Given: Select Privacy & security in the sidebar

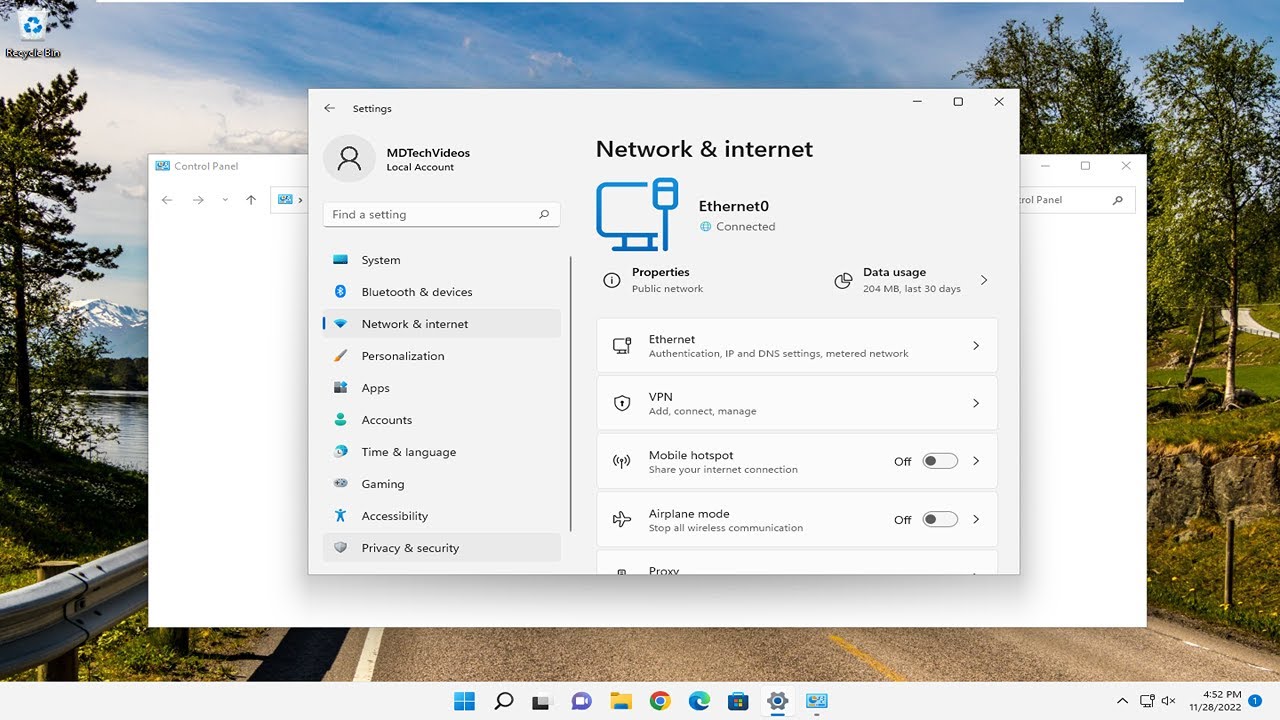Looking at the screenshot, I should click(442, 548).
